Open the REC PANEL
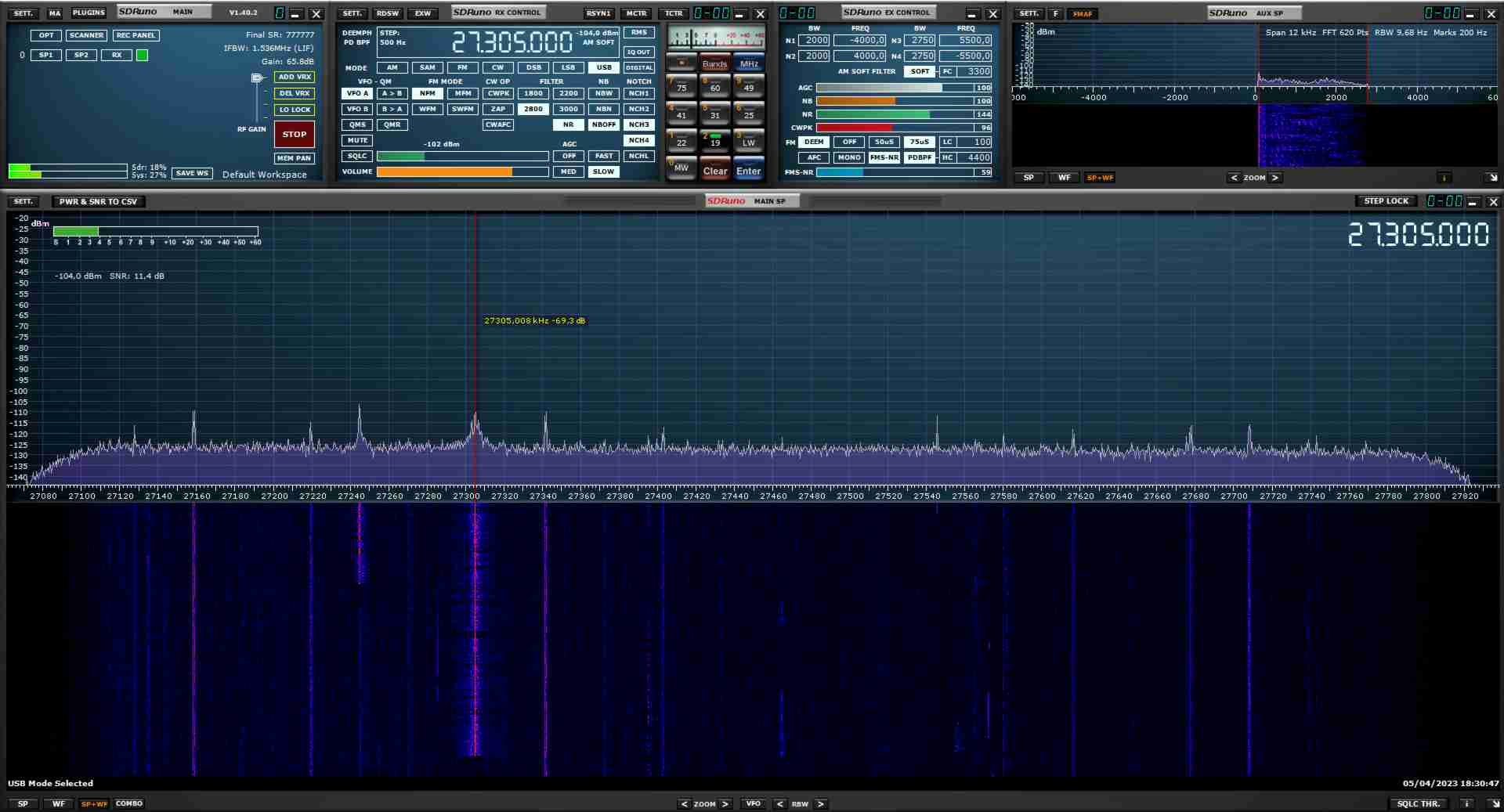Viewport: 1504px width, 812px height. click(136, 35)
